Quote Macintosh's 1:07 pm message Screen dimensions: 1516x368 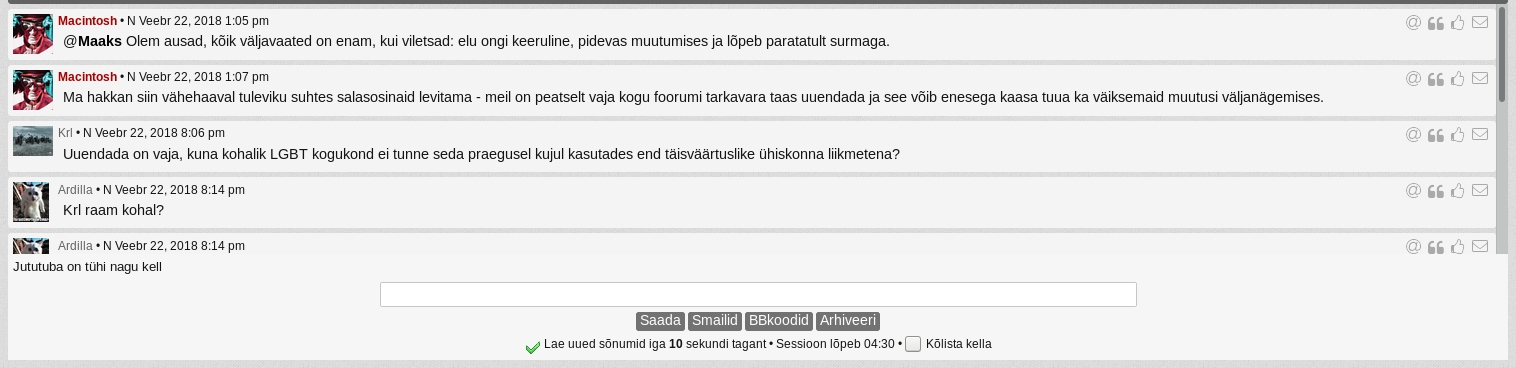[1435, 79]
